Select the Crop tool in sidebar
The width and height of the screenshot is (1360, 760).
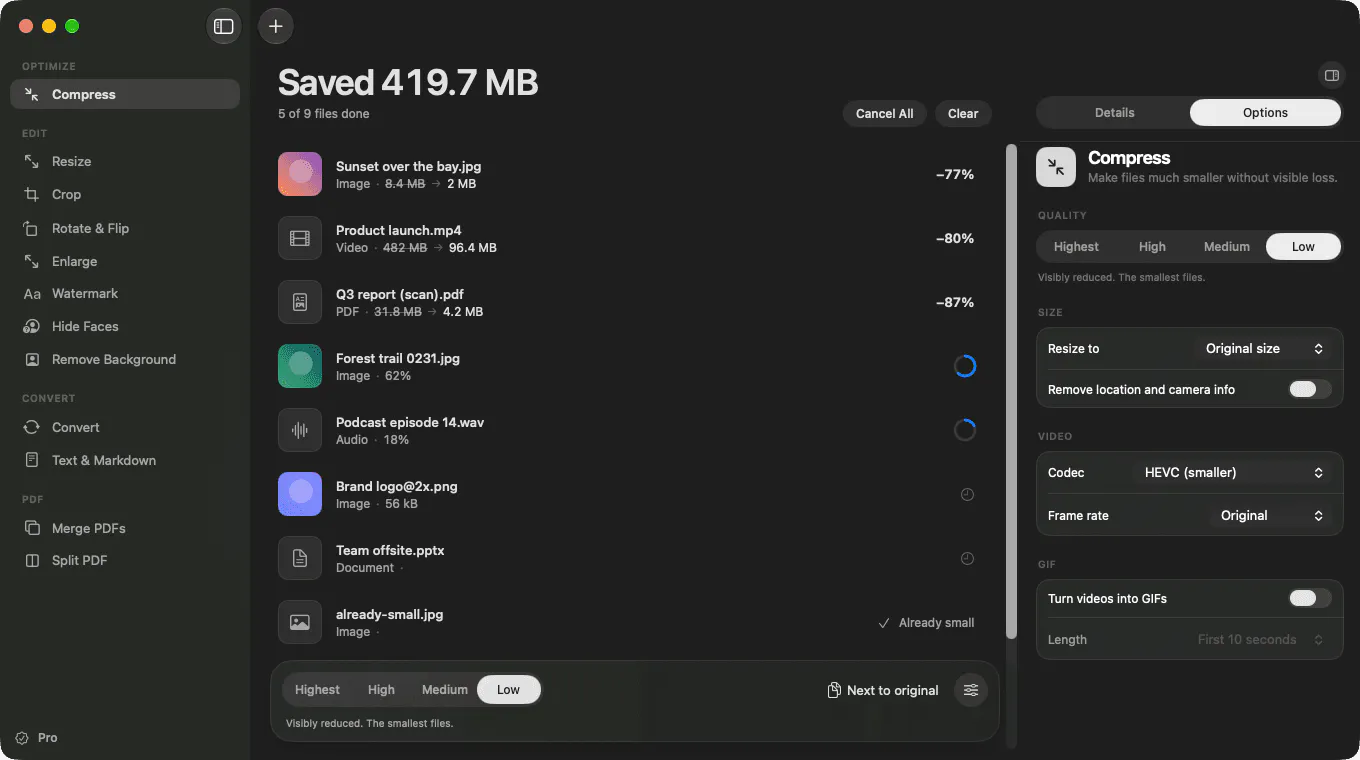(x=125, y=194)
